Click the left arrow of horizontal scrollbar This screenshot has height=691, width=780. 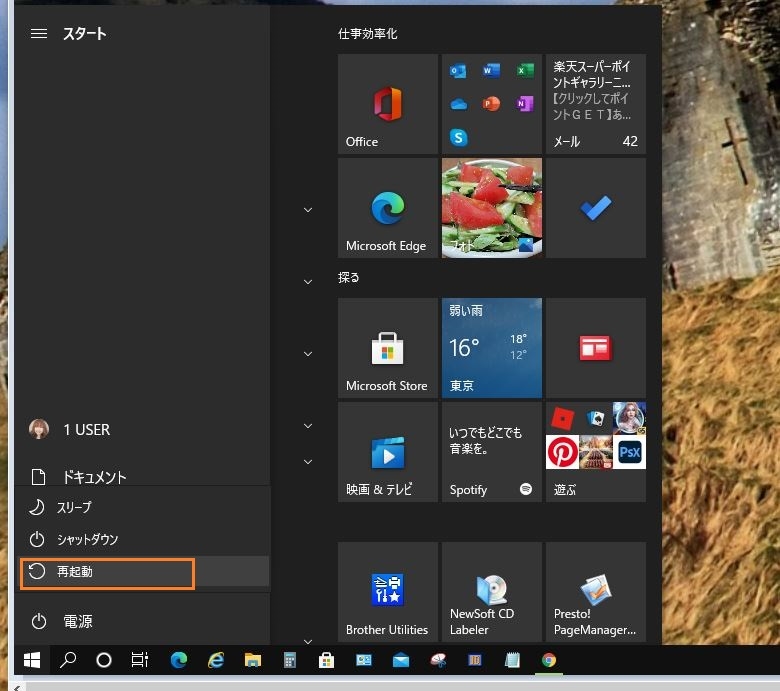tap(17, 687)
